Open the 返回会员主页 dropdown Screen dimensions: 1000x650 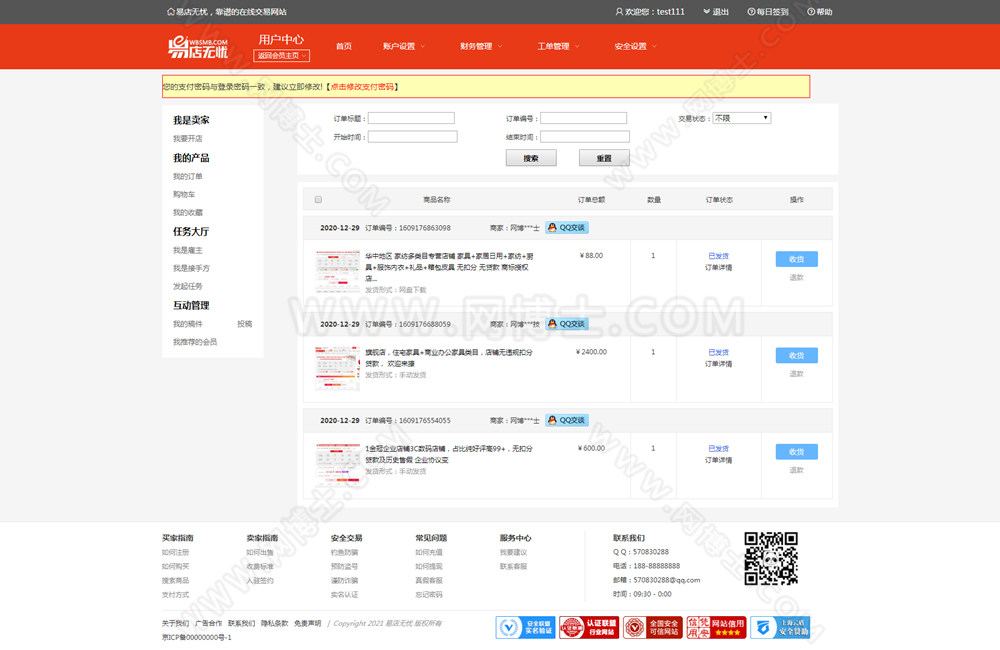click(281, 56)
